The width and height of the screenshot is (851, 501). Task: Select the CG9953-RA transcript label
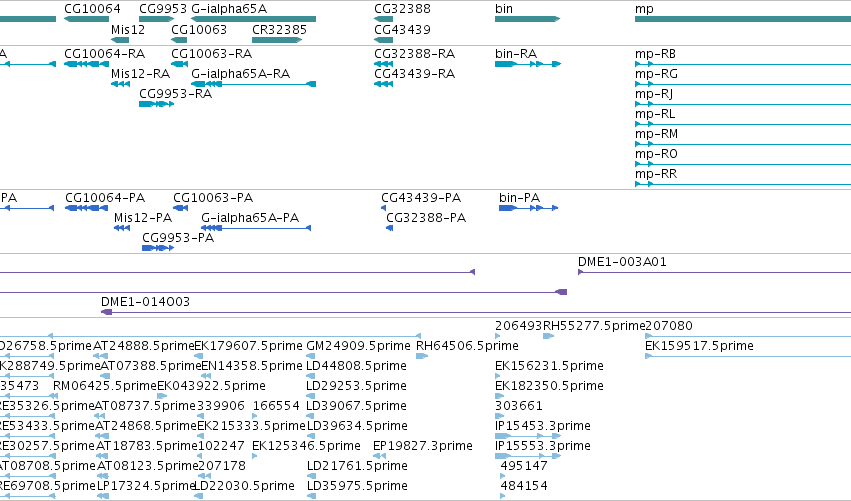tap(175, 94)
